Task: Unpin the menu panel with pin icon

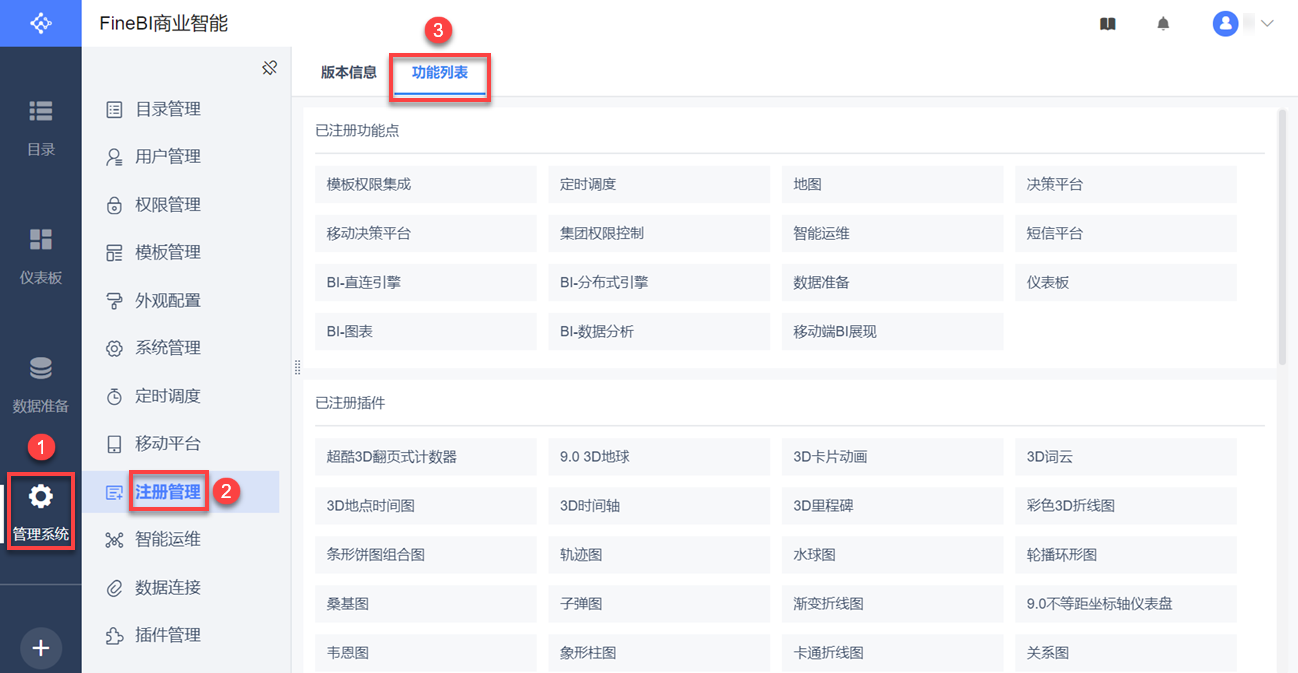Action: pos(269,68)
